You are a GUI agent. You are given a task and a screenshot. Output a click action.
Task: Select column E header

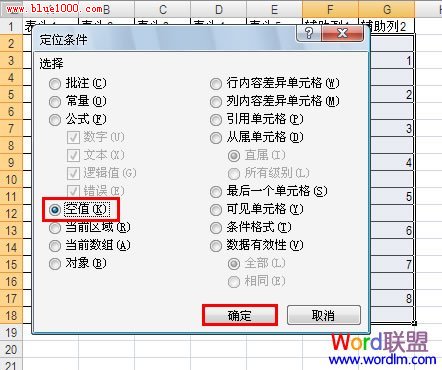click(x=275, y=9)
